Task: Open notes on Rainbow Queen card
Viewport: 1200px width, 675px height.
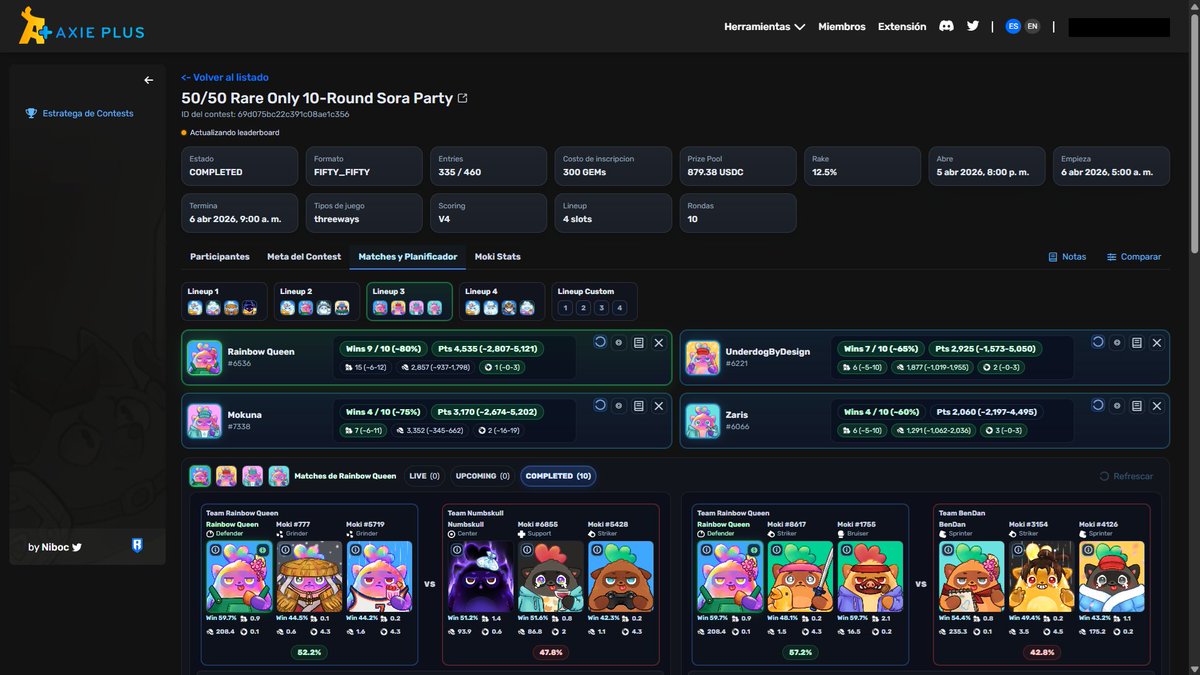Action: pyautogui.click(x=639, y=342)
